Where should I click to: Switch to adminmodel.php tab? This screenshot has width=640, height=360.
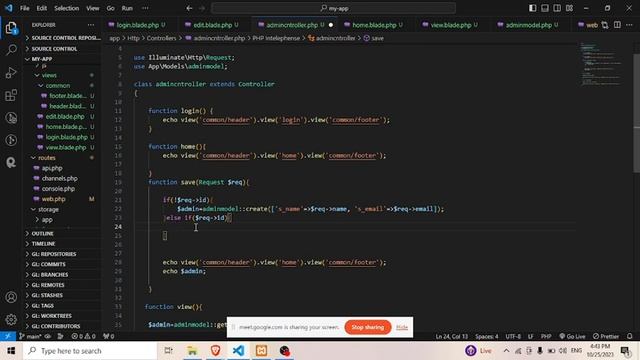click(x=528, y=25)
